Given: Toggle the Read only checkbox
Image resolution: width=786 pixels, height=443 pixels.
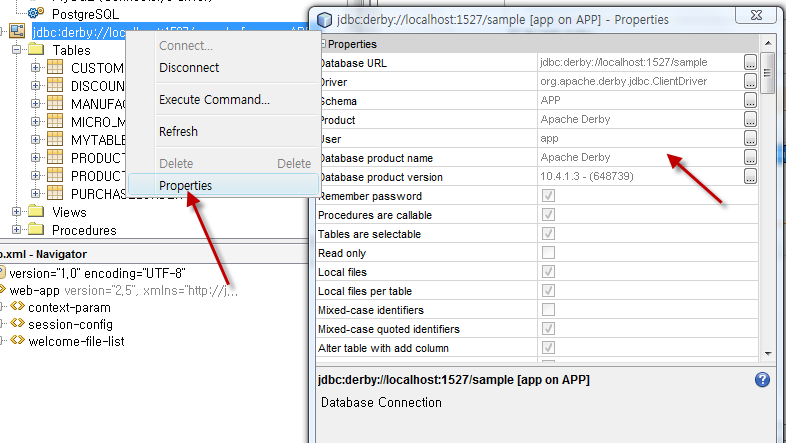Looking at the screenshot, I should 548,253.
